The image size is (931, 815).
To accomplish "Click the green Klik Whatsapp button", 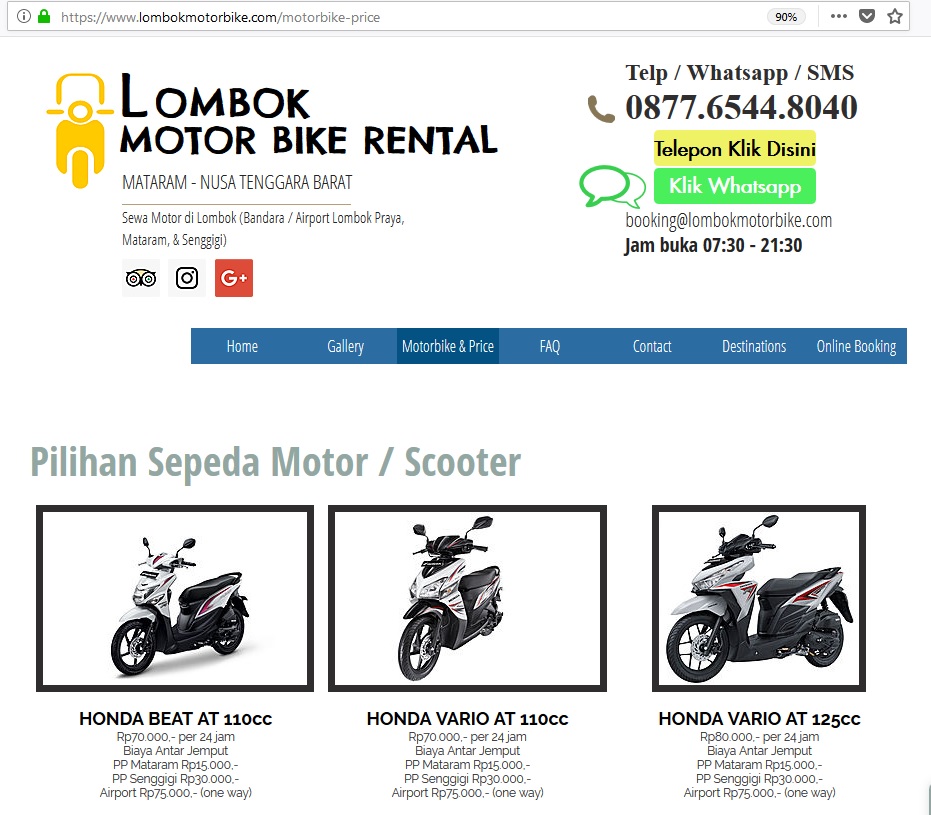I will point(734,186).
